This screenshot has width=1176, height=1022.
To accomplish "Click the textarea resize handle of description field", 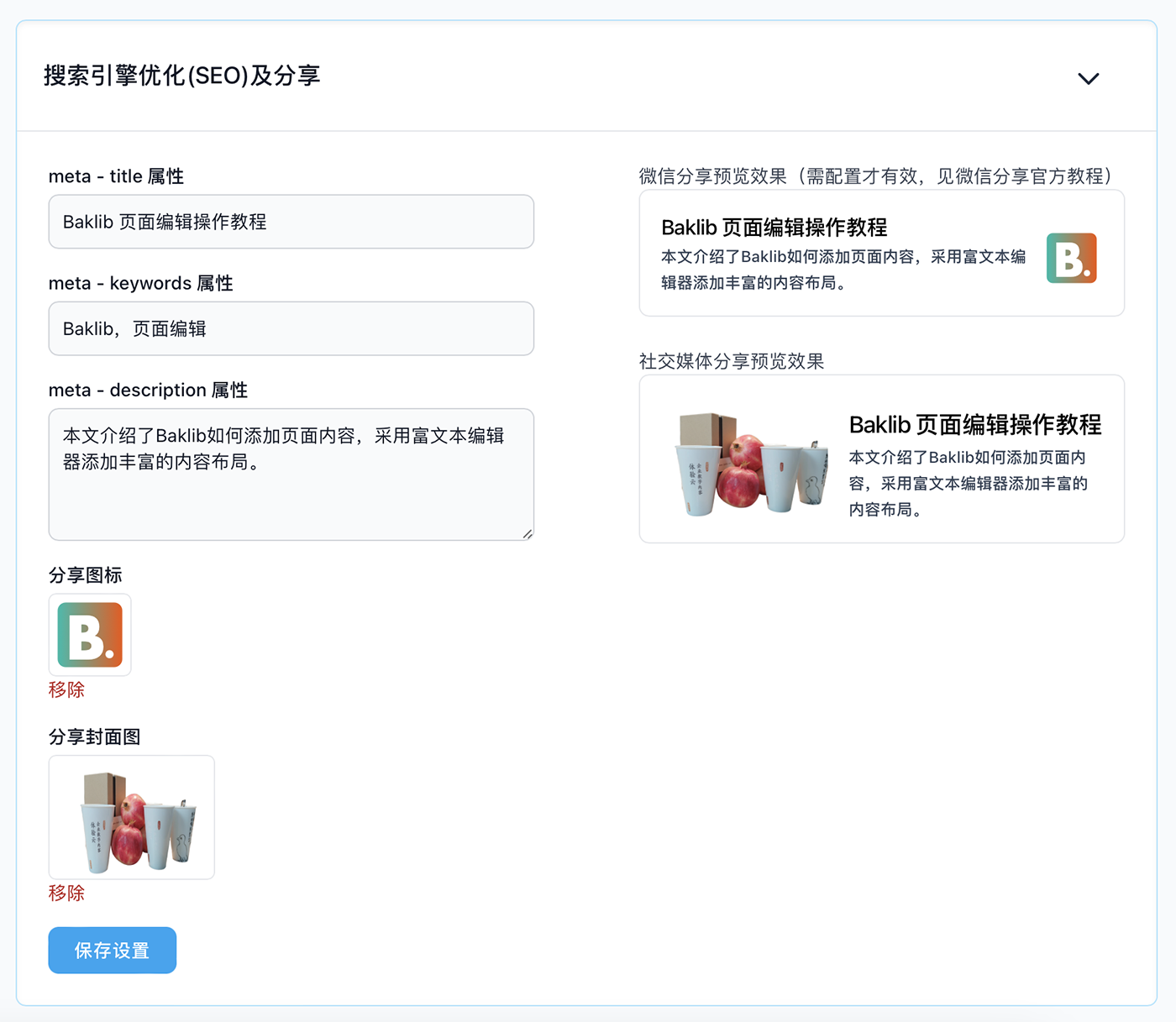I will pos(528,533).
